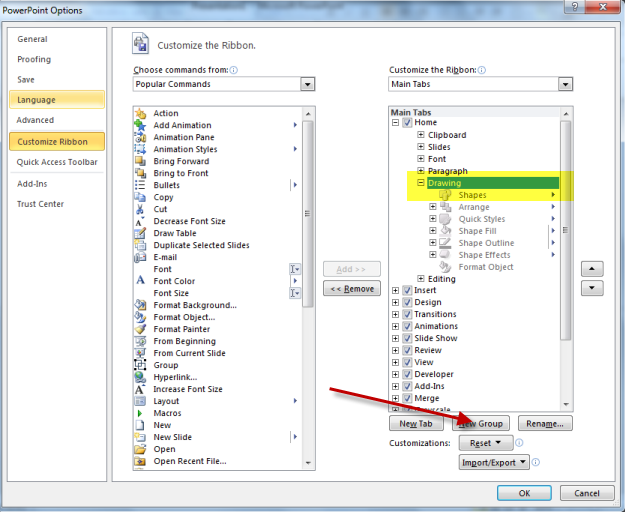Click the Bullets list icon
Image resolution: width=625 pixels, height=512 pixels.
point(141,185)
